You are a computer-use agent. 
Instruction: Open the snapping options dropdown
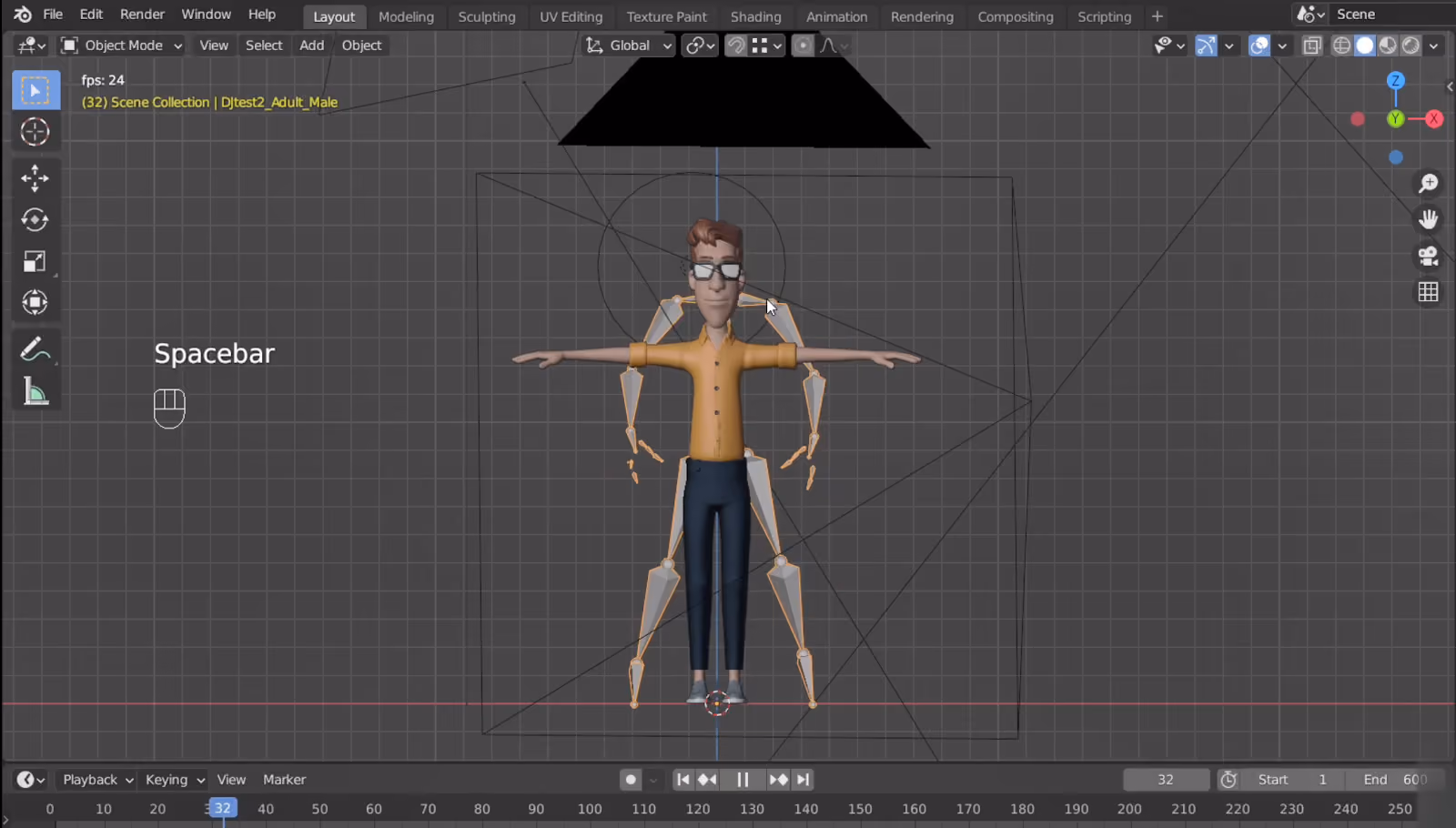coord(768,45)
